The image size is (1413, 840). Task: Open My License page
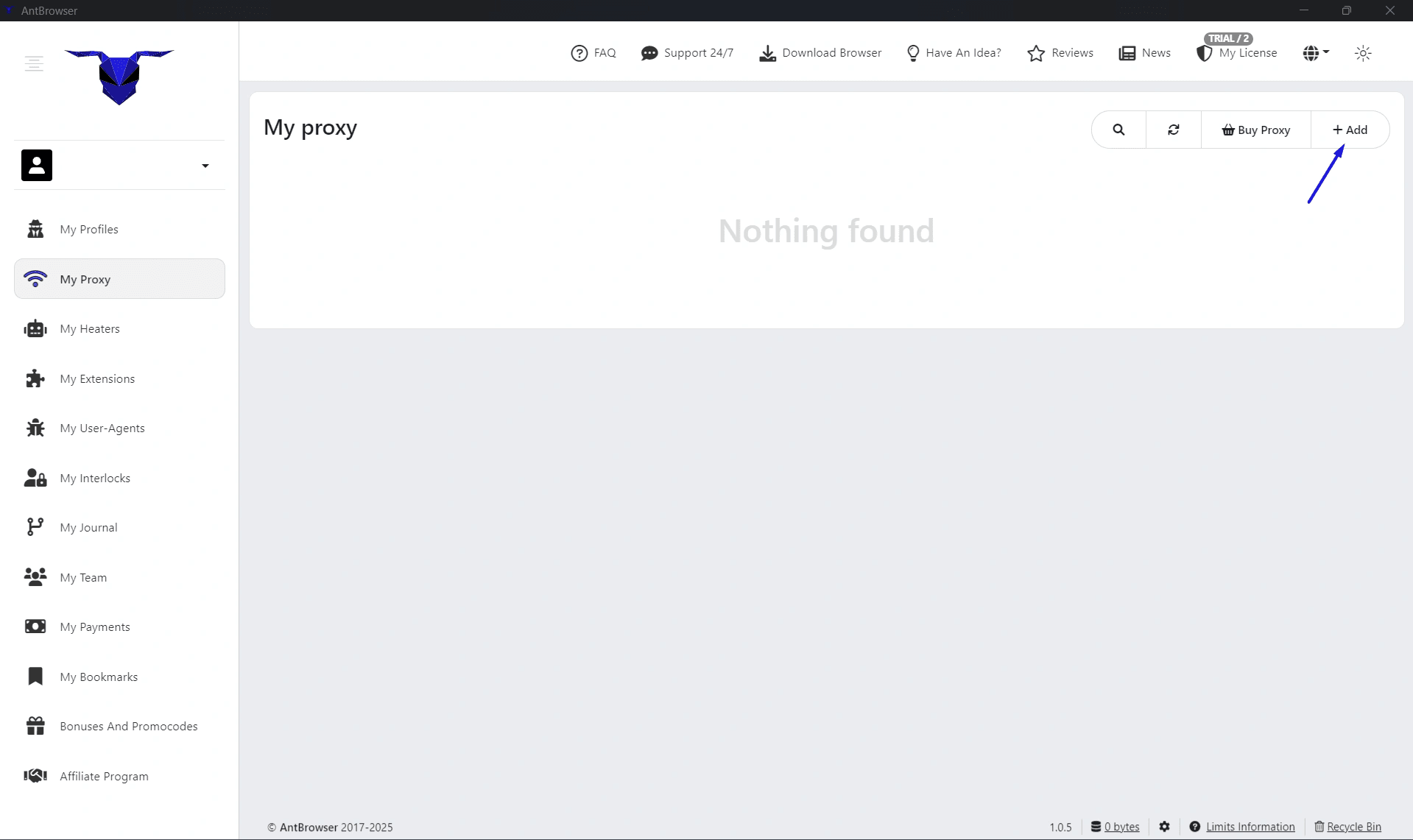tap(1237, 53)
